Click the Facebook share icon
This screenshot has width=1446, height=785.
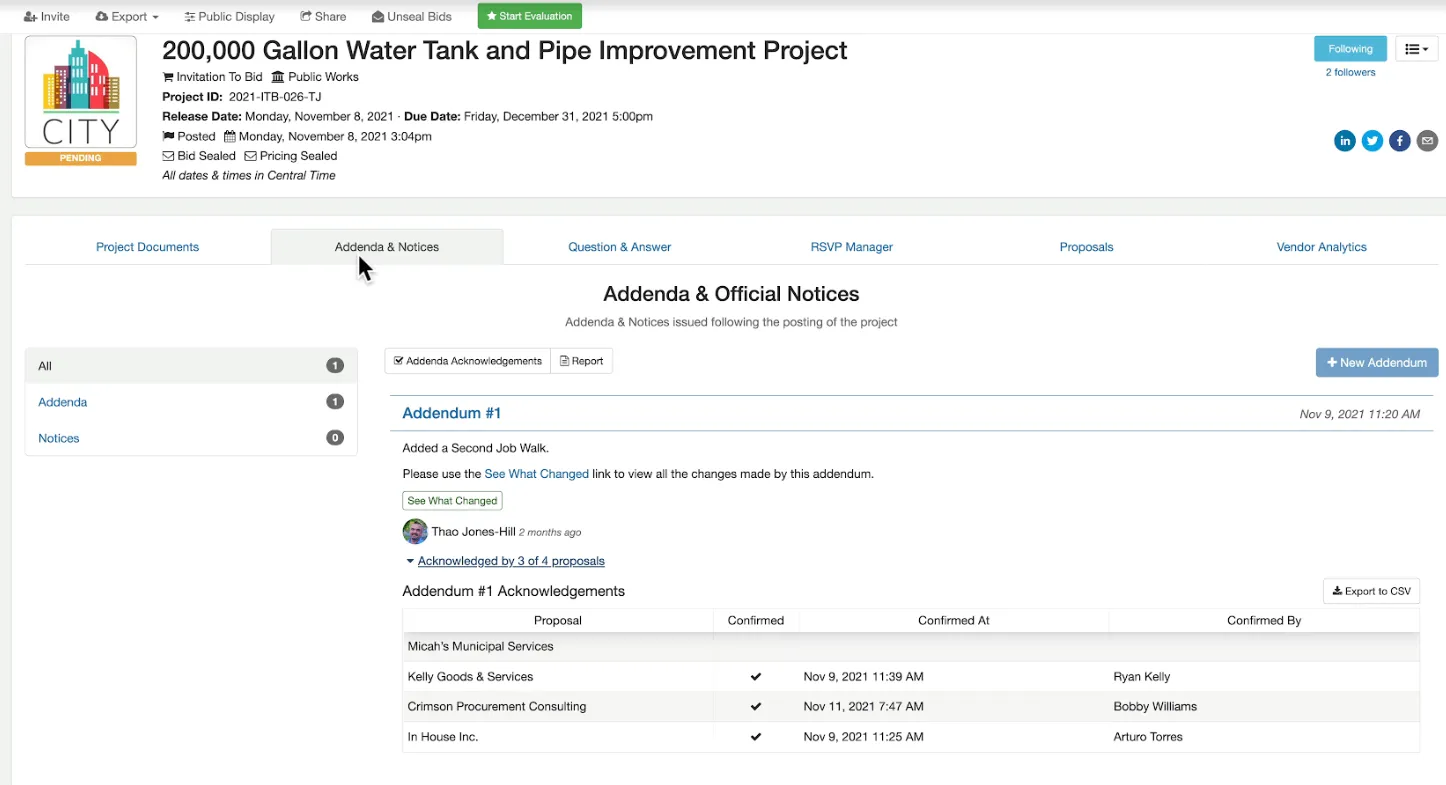[x=1399, y=141]
